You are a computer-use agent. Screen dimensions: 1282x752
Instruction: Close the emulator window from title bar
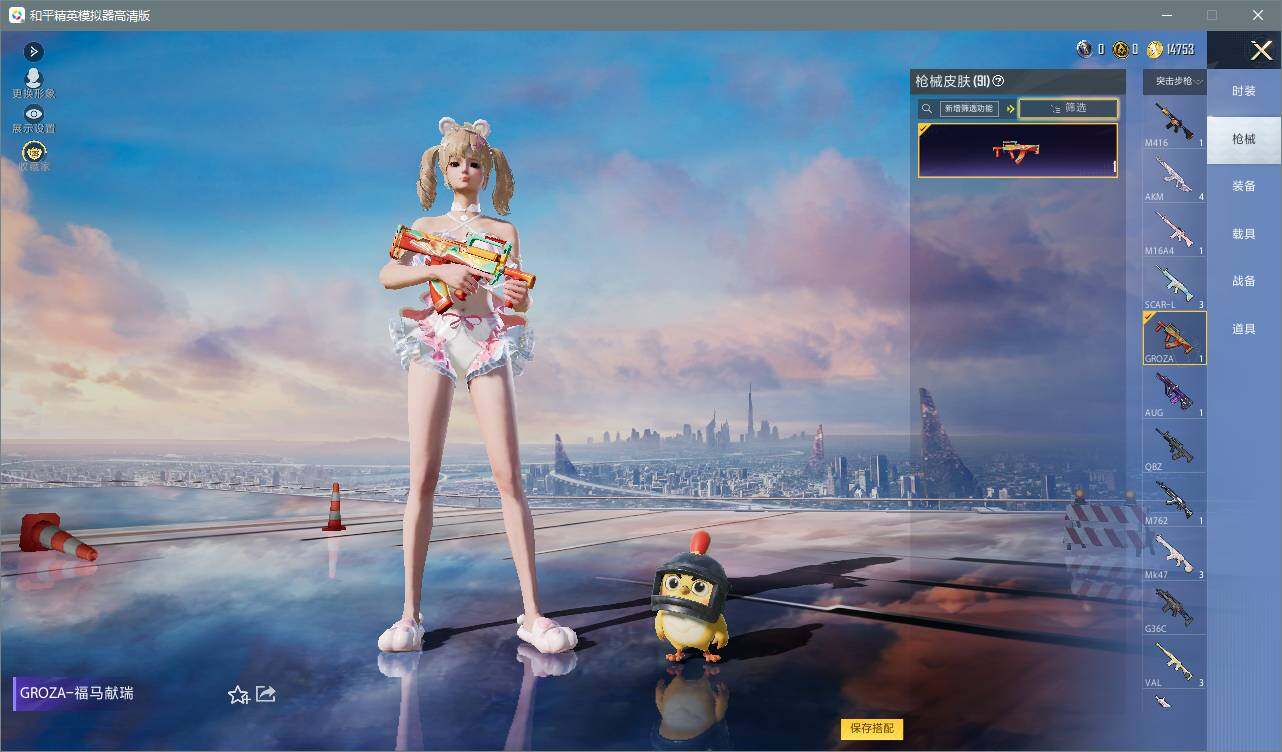tap(1258, 15)
